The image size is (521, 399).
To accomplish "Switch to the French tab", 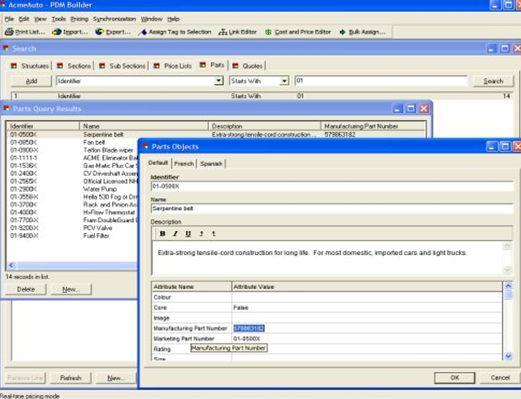I will (184, 164).
